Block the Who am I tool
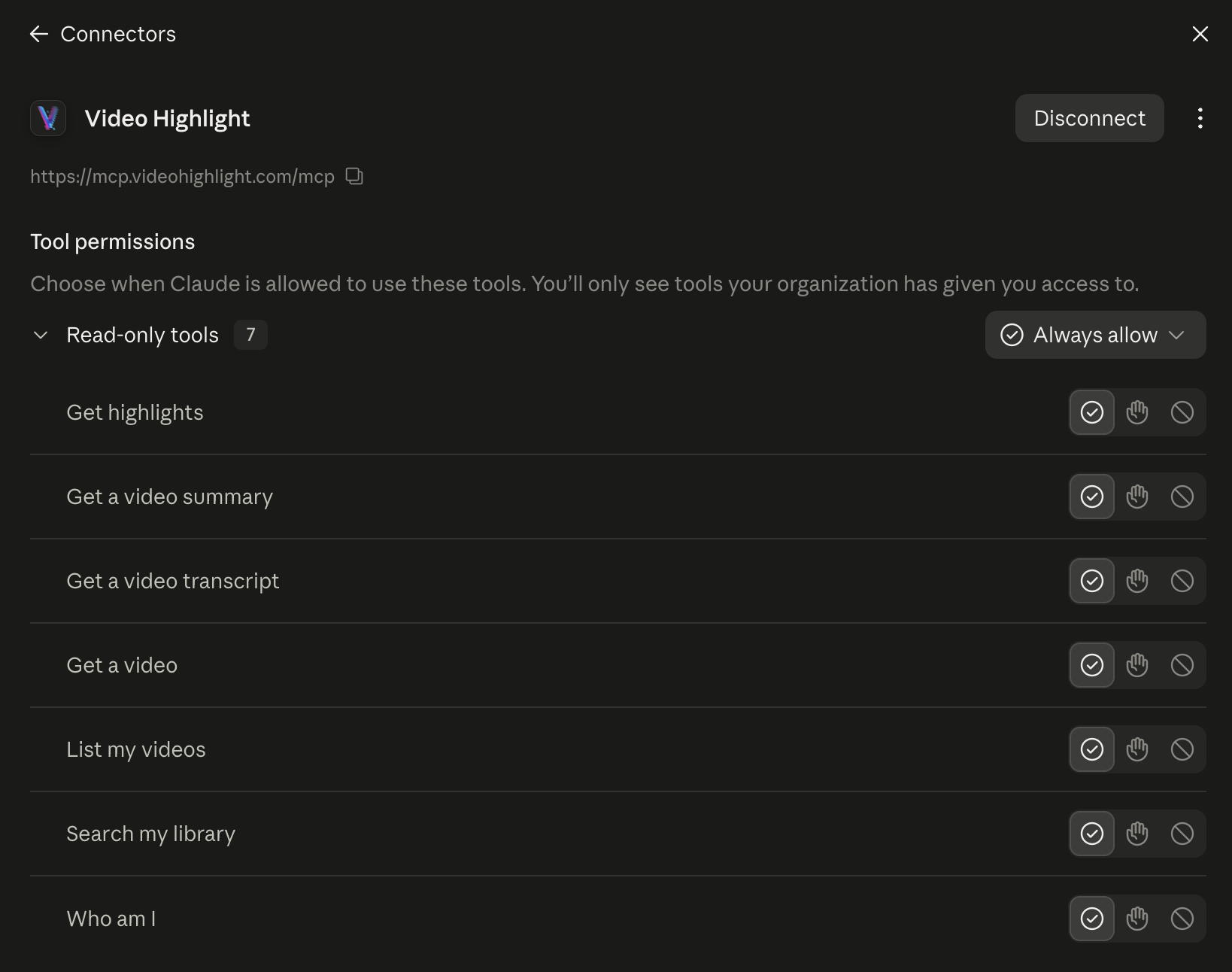This screenshot has width=1232, height=972. click(x=1182, y=919)
